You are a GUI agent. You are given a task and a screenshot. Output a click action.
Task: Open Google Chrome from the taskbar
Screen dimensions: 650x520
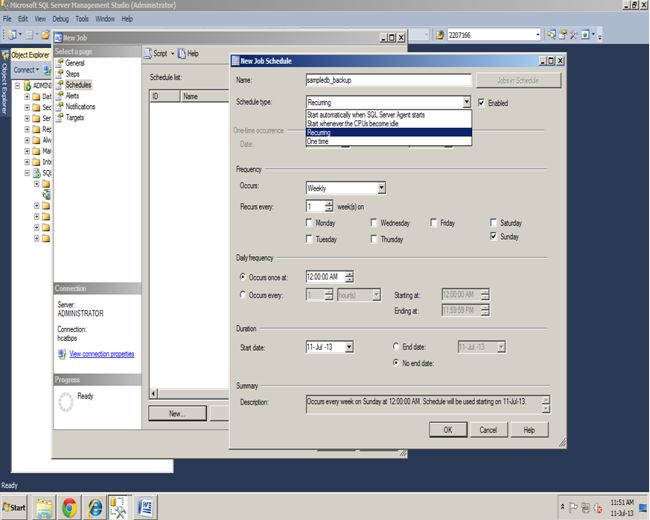(69, 507)
